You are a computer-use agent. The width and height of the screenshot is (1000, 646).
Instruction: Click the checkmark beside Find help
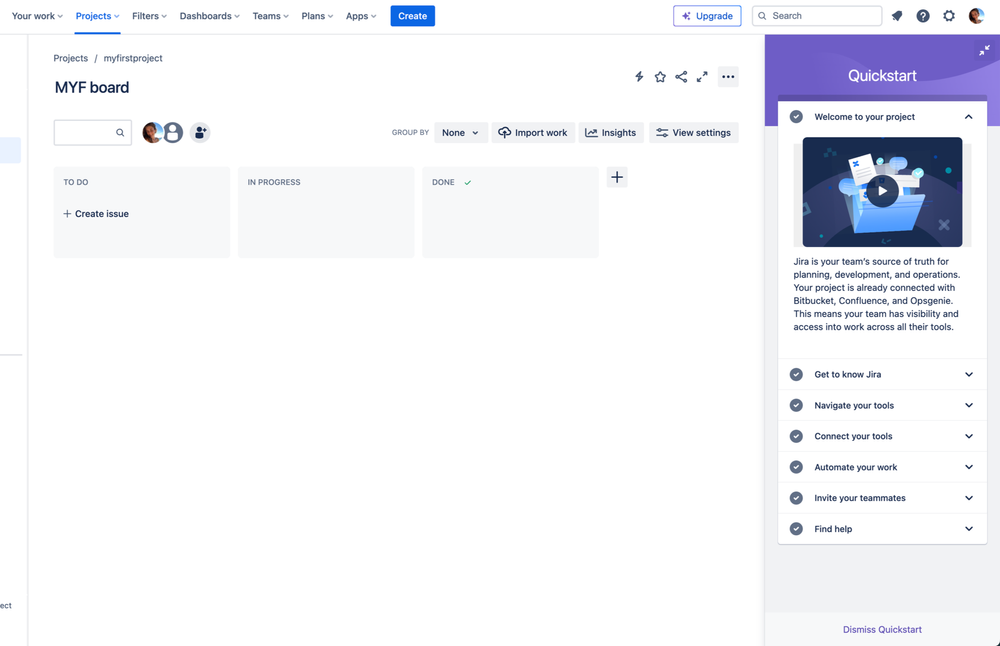pos(796,529)
